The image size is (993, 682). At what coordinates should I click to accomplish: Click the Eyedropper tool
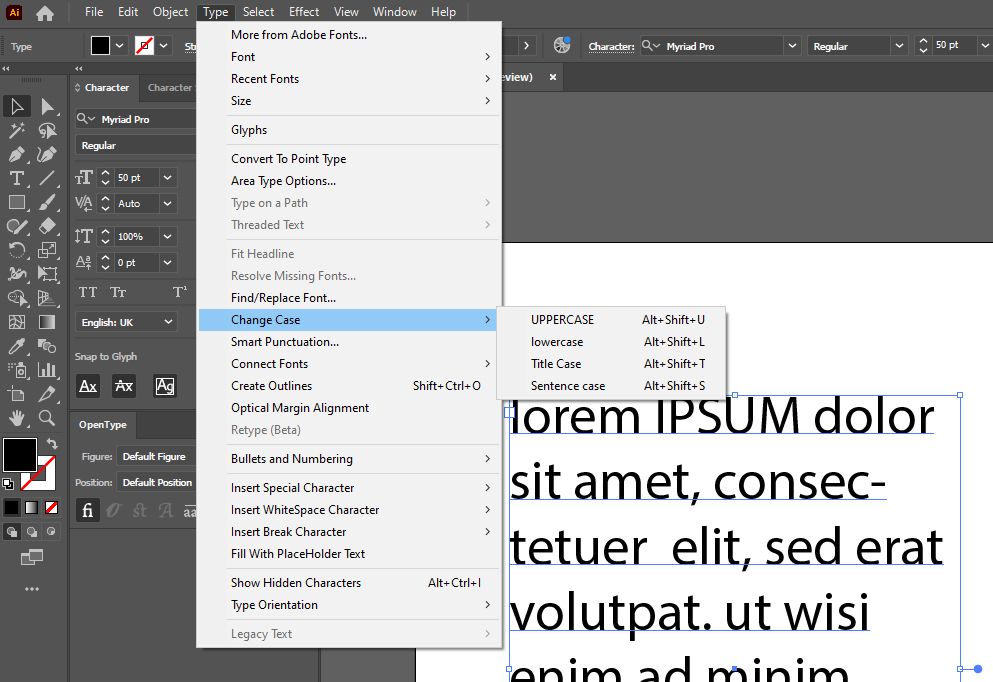click(x=17, y=346)
